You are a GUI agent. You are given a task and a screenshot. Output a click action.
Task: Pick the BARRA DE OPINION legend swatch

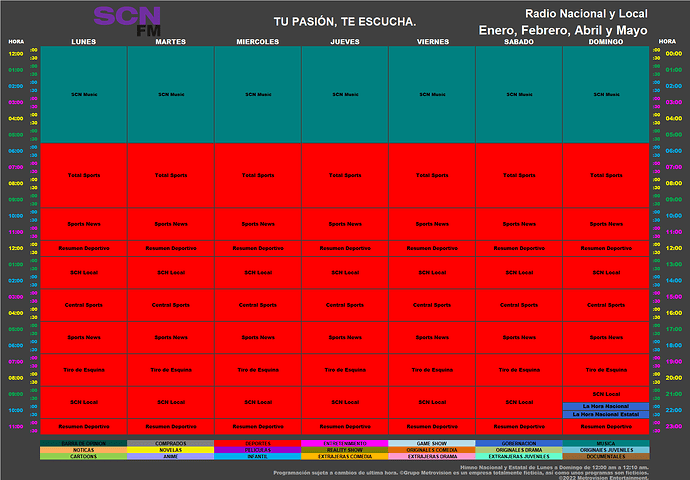(x=84, y=443)
